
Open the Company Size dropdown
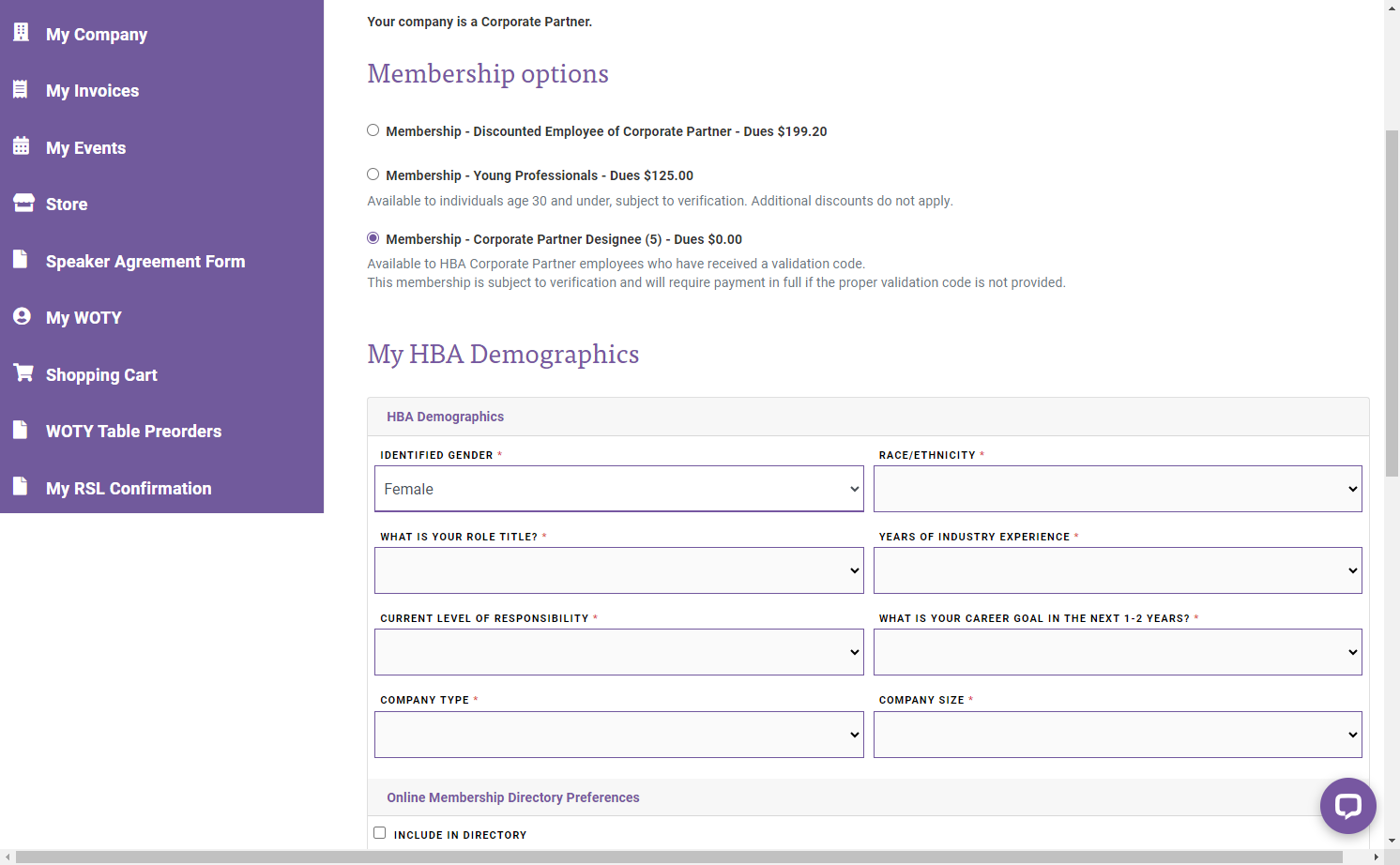pyautogui.click(x=1118, y=735)
